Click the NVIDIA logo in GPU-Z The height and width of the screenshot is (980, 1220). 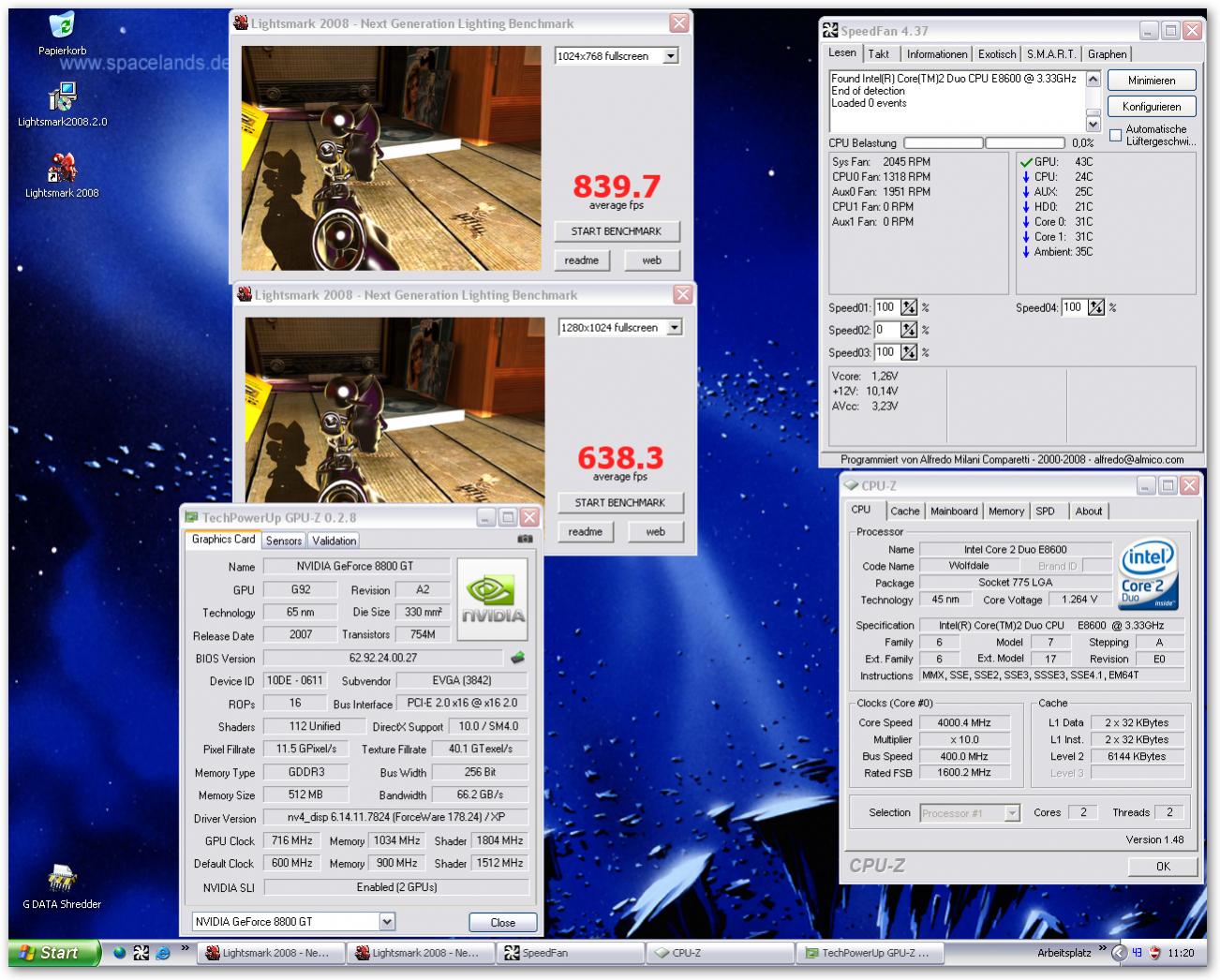tap(493, 600)
